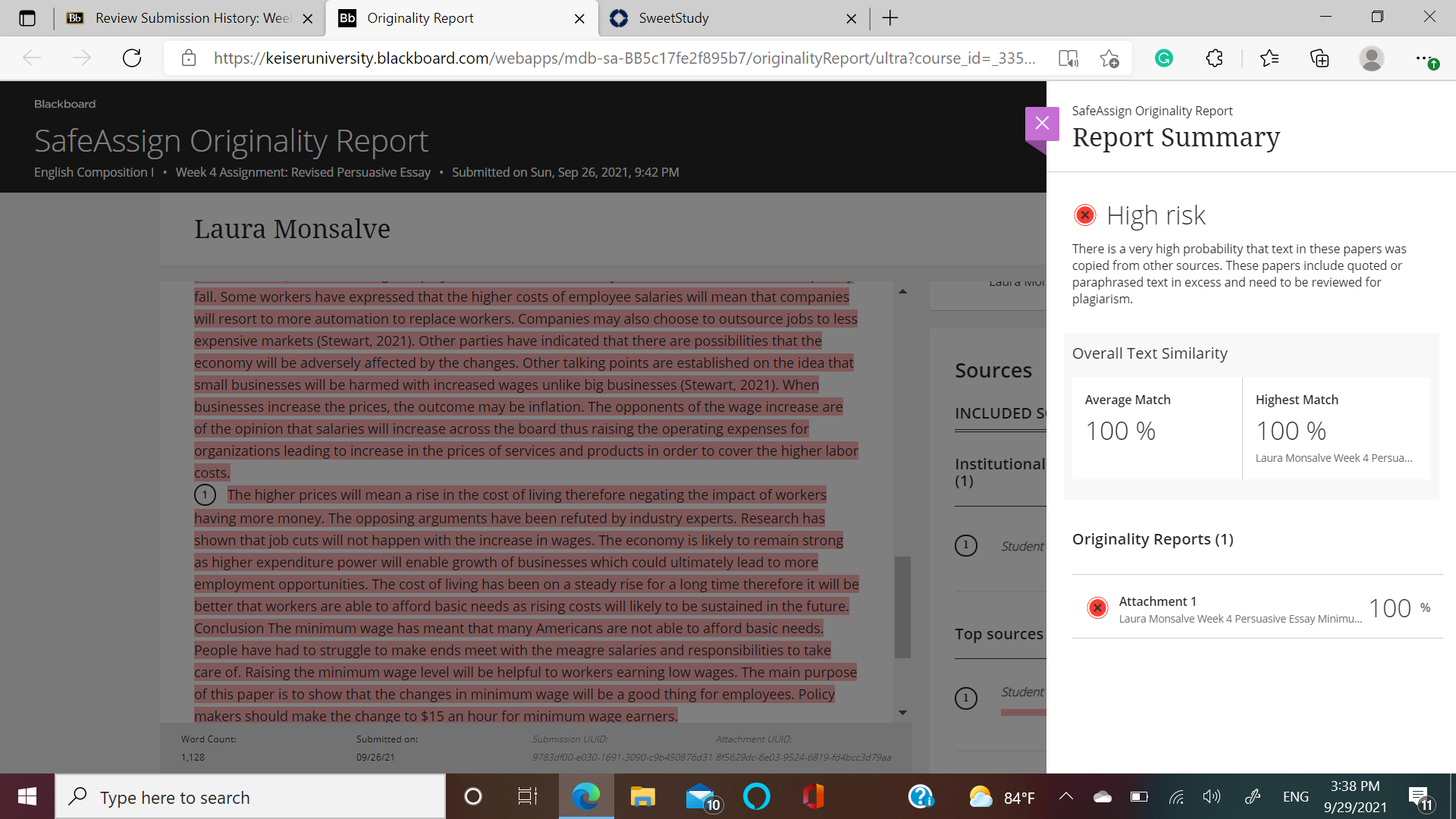Open the OneDrive cloud tray icon
This screenshot has width=1456, height=819.
(1102, 796)
